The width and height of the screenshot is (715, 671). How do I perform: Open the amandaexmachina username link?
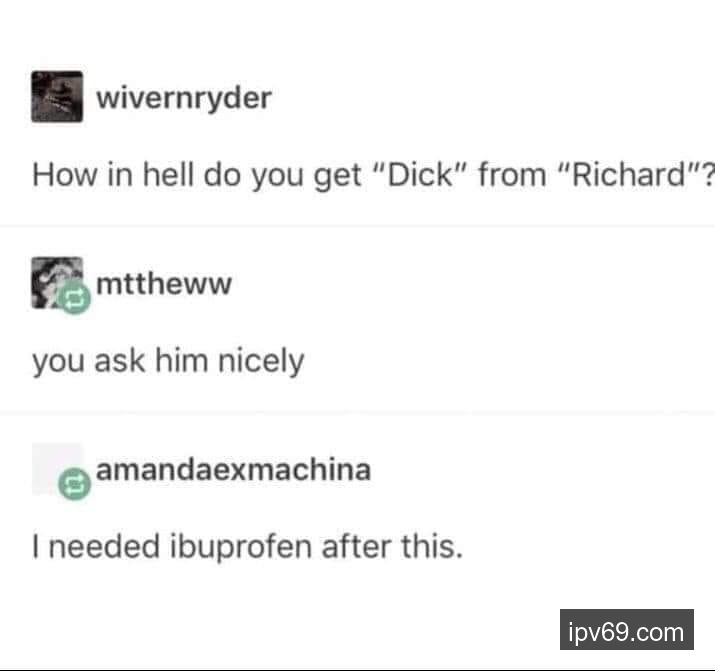(233, 469)
